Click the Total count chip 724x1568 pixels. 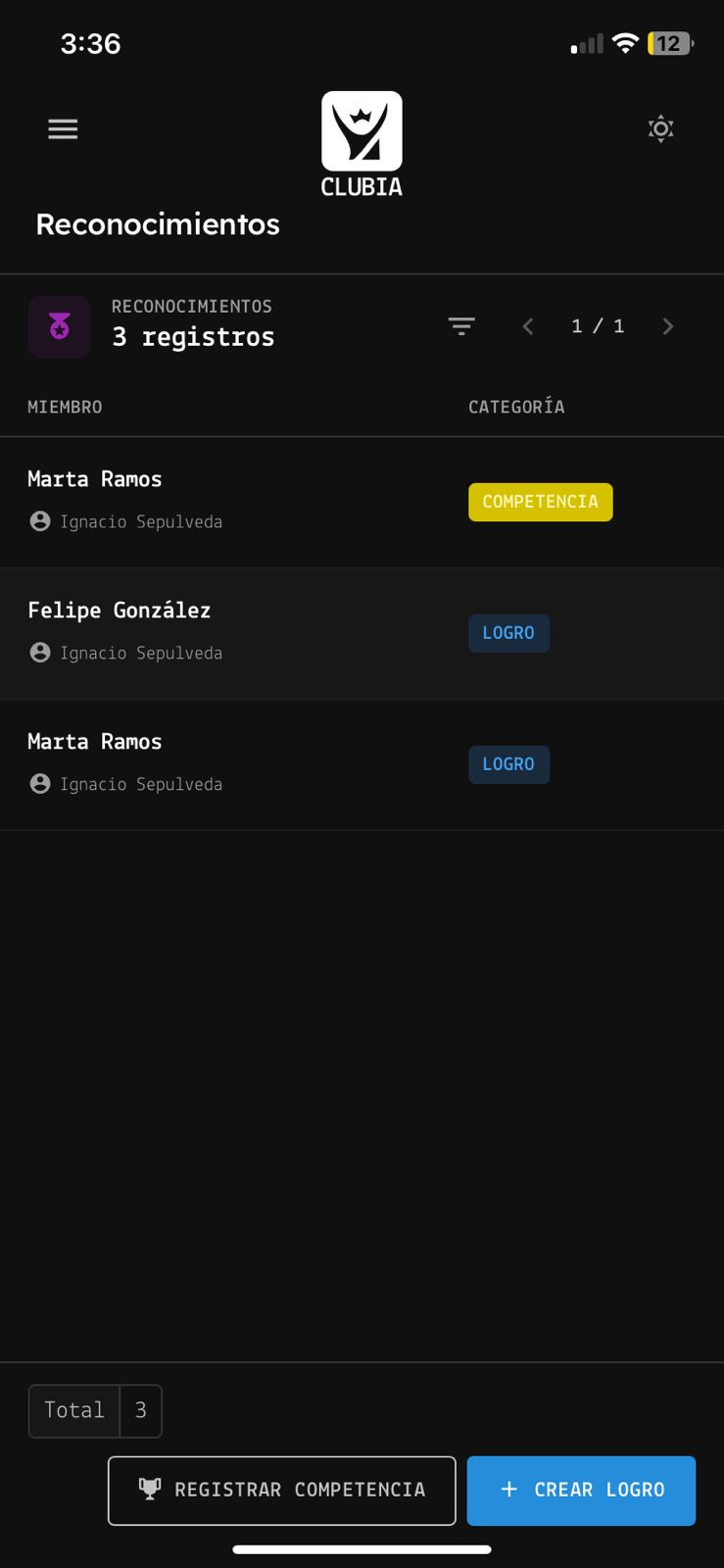[95, 1410]
